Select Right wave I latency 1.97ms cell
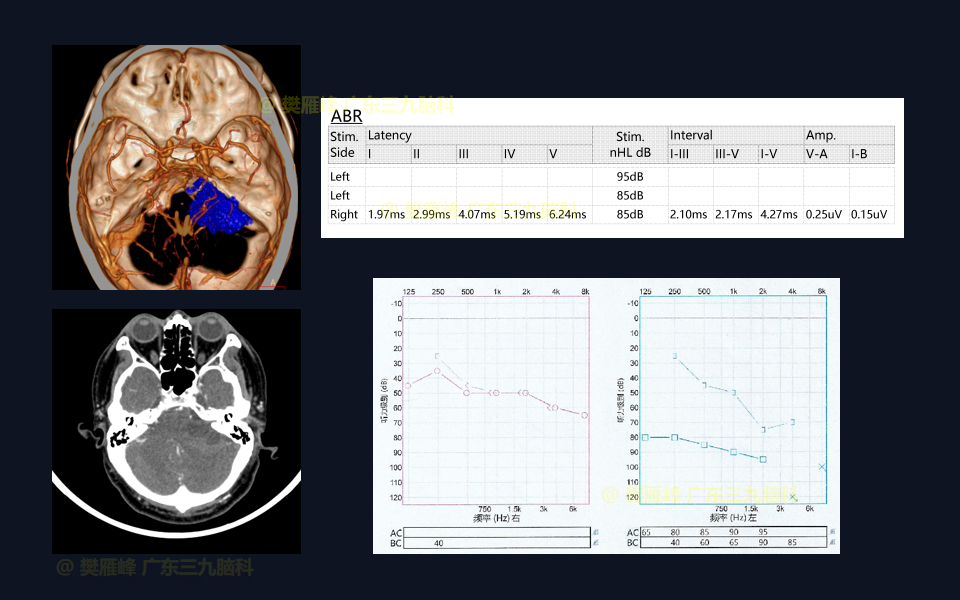The height and width of the screenshot is (600, 960). coord(386,214)
